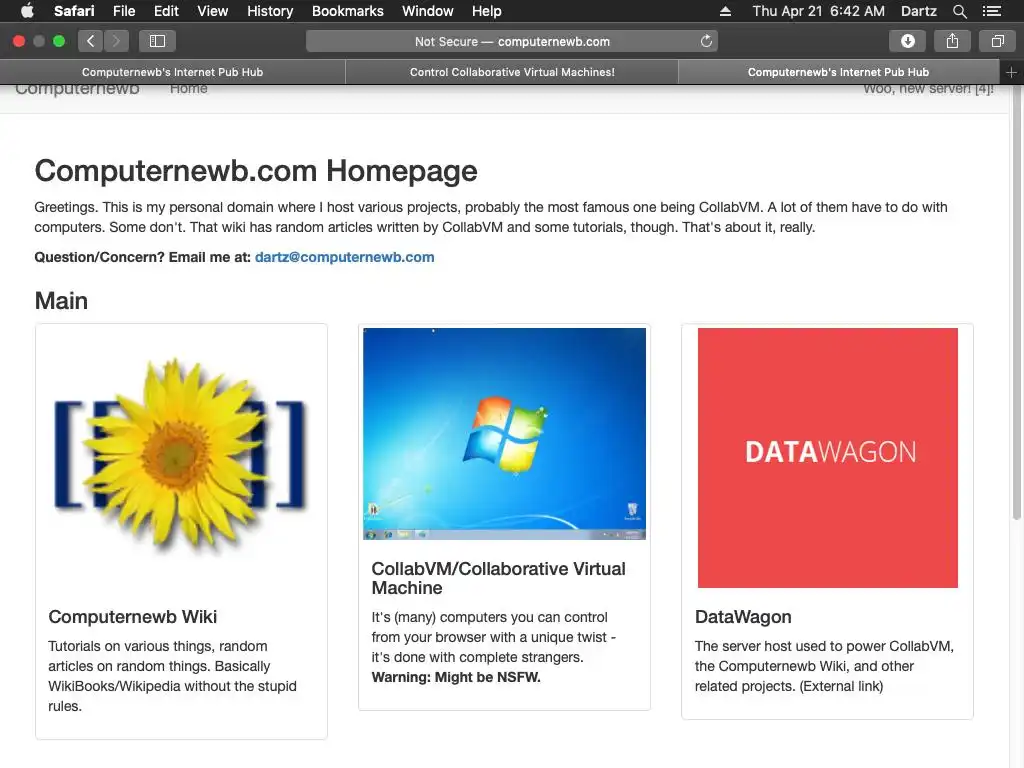Open the File menu
This screenshot has height=768, width=1024.
123,11
